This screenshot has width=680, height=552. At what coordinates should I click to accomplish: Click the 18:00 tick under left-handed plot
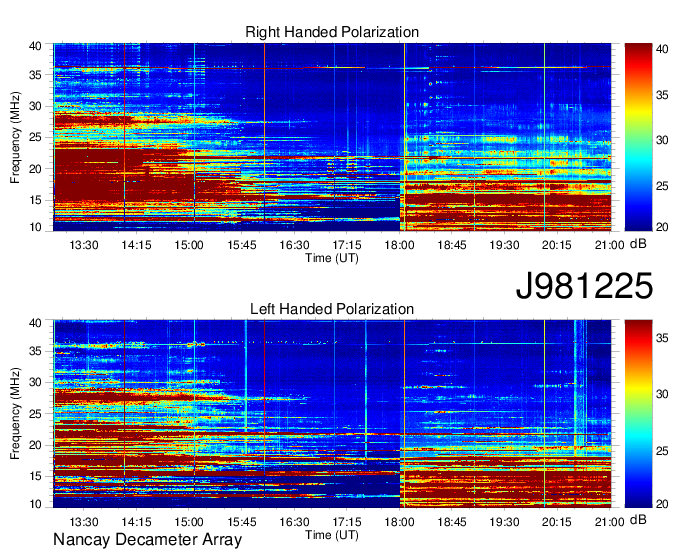pyautogui.click(x=399, y=522)
